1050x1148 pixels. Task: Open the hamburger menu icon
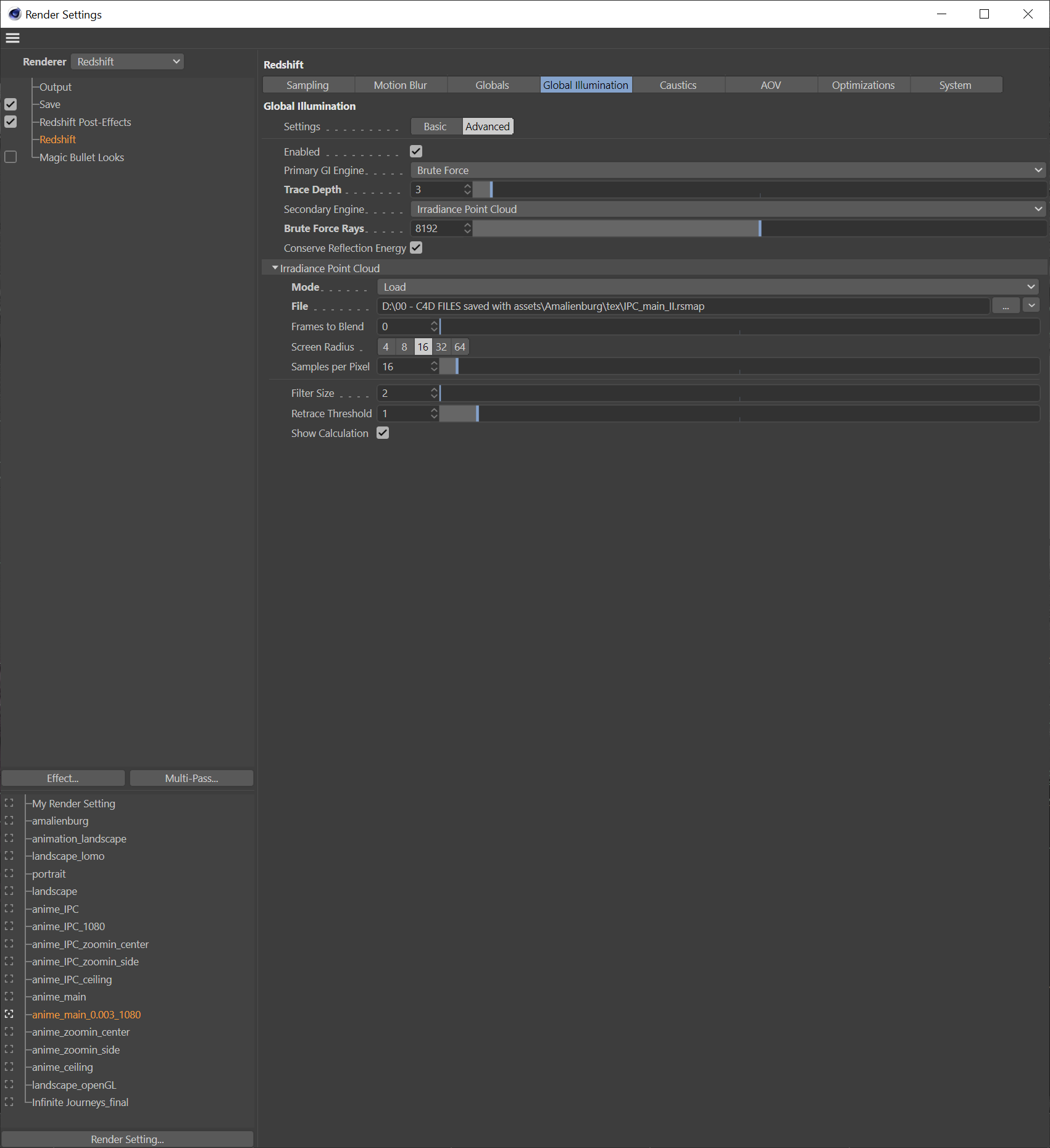coord(12,38)
